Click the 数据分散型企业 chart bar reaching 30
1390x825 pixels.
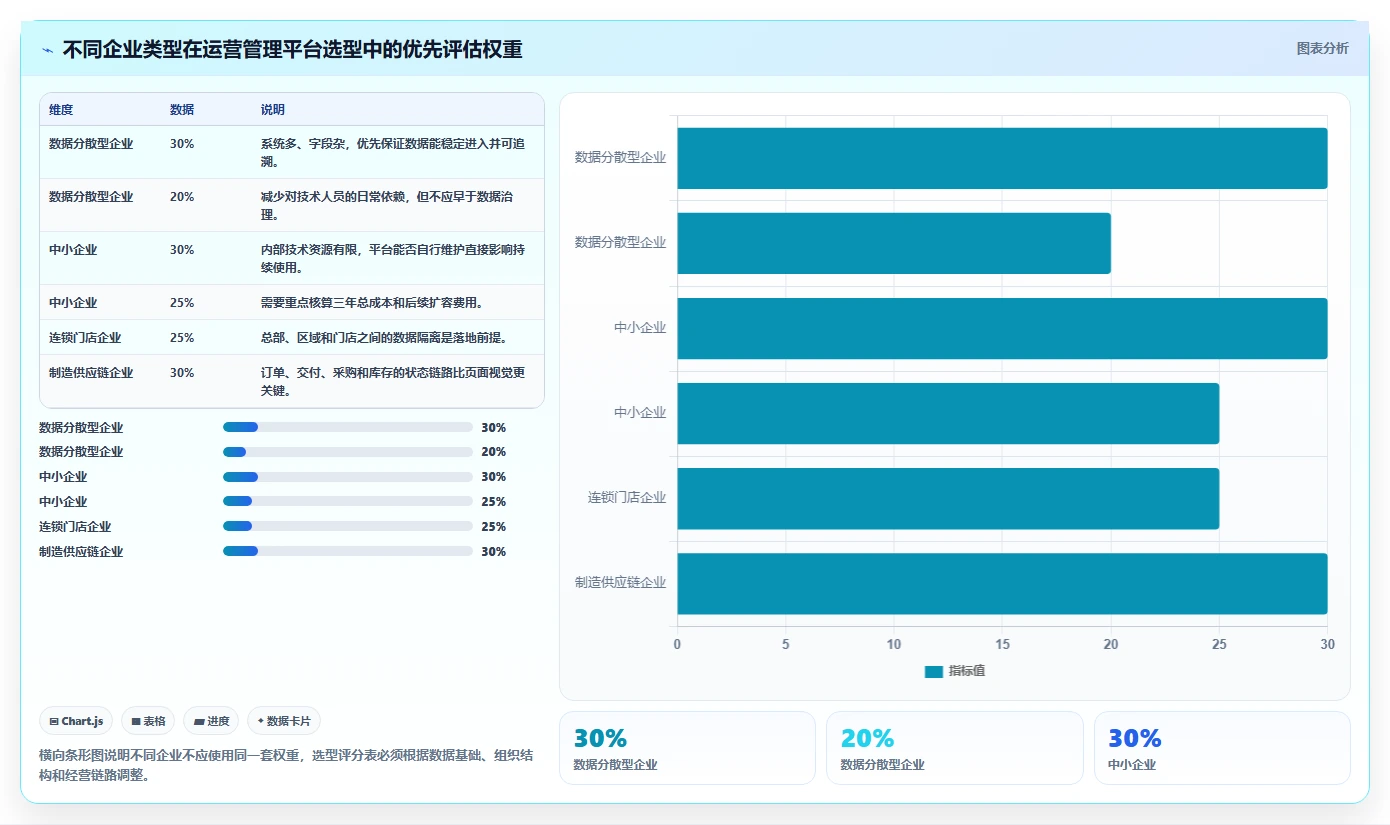[x=1002, y=158]
